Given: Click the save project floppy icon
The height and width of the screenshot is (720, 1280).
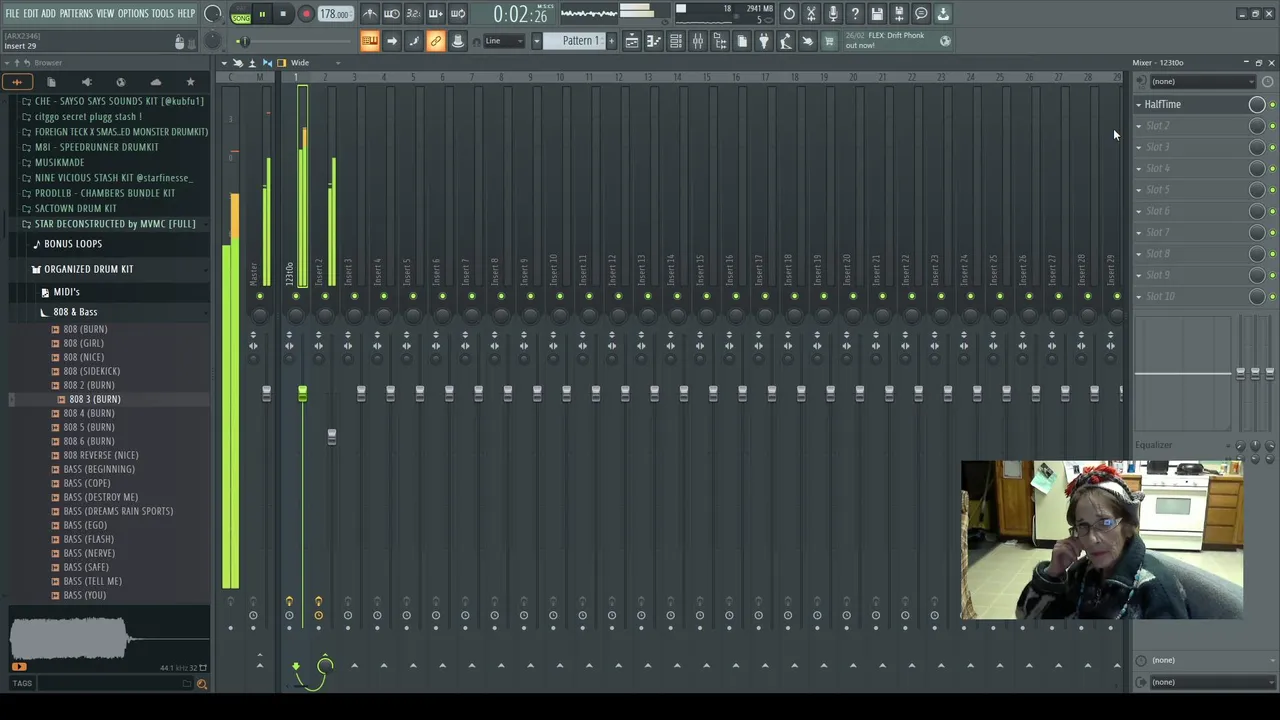Looking at the screenshot, I should (x=877, y=14).
